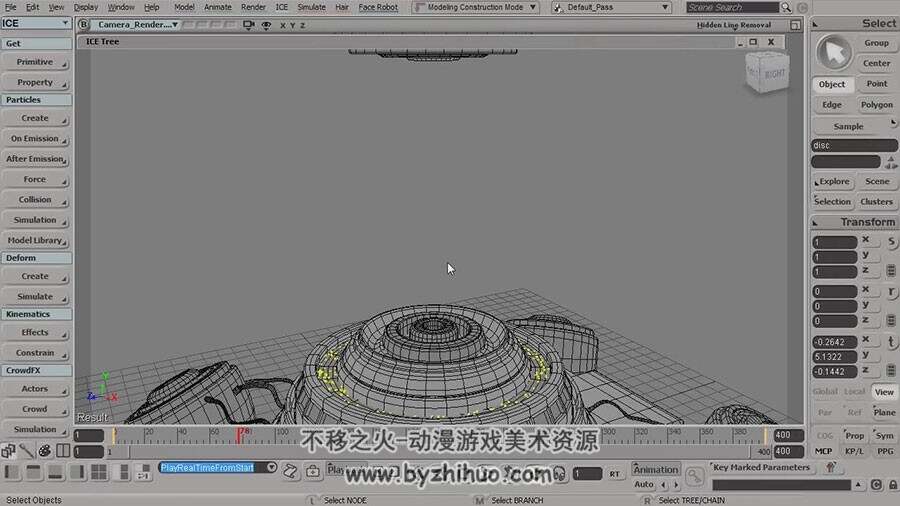Viewport: 900px width, 506px height.
Task: Click the Force button
Action: 36,180
